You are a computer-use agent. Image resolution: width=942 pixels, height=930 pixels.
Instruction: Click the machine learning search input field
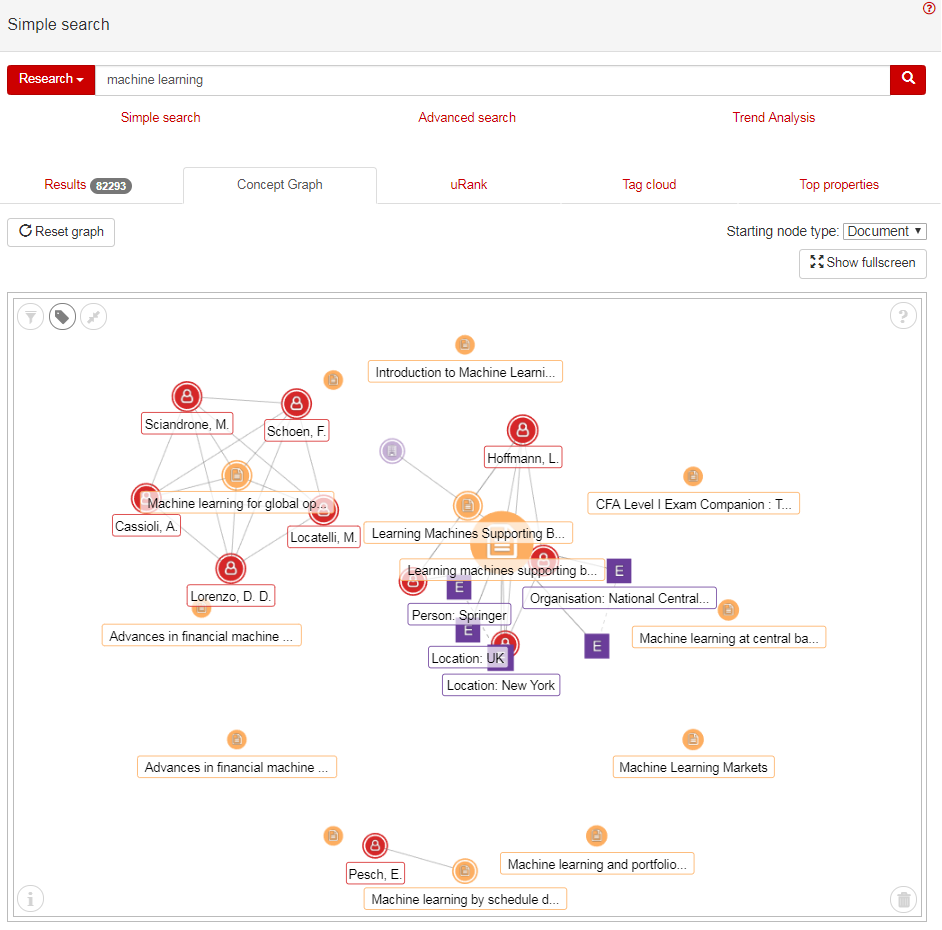pos(492,80)
